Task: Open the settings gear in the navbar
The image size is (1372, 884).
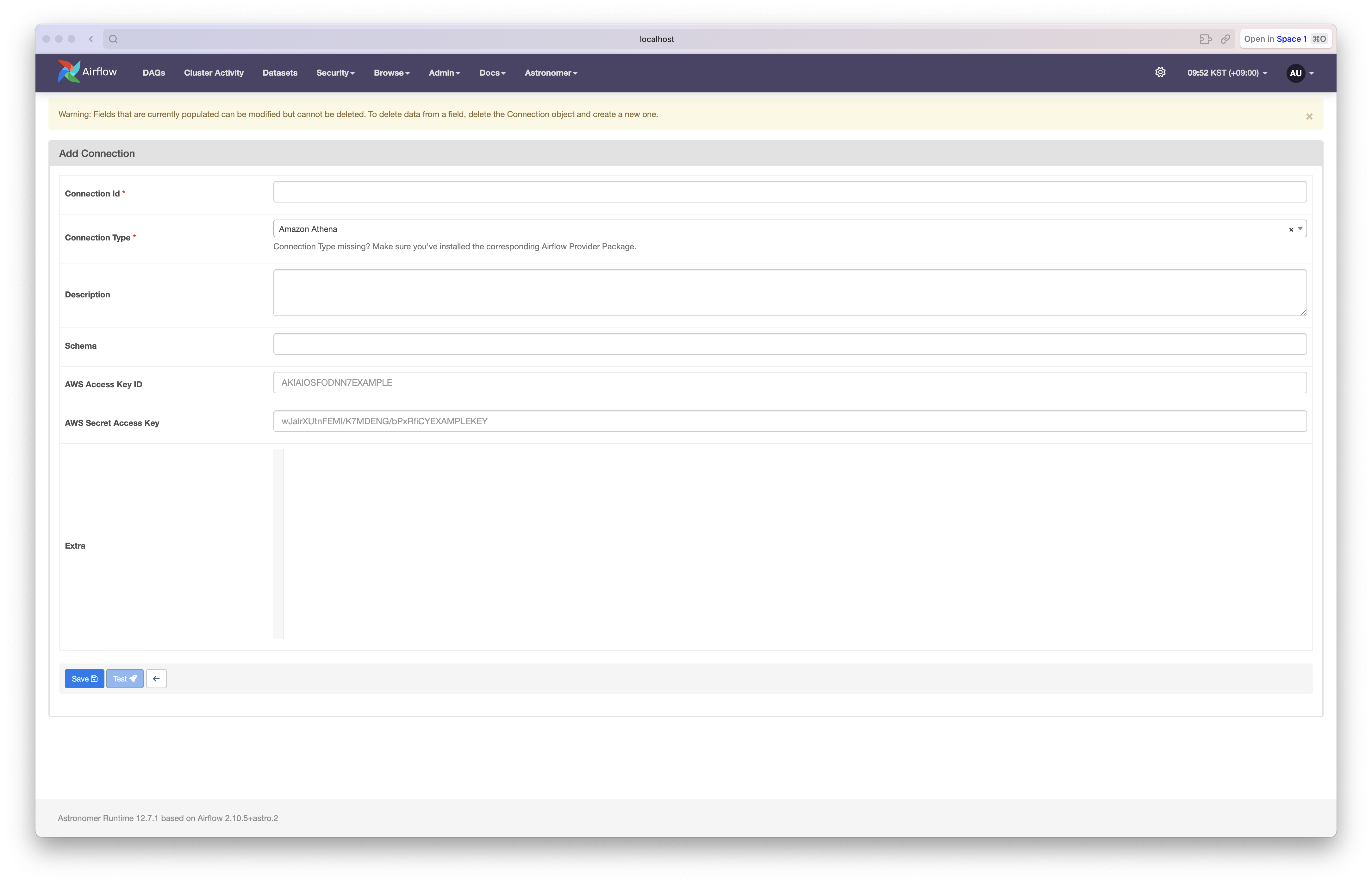Action: tap(1160, 72)
